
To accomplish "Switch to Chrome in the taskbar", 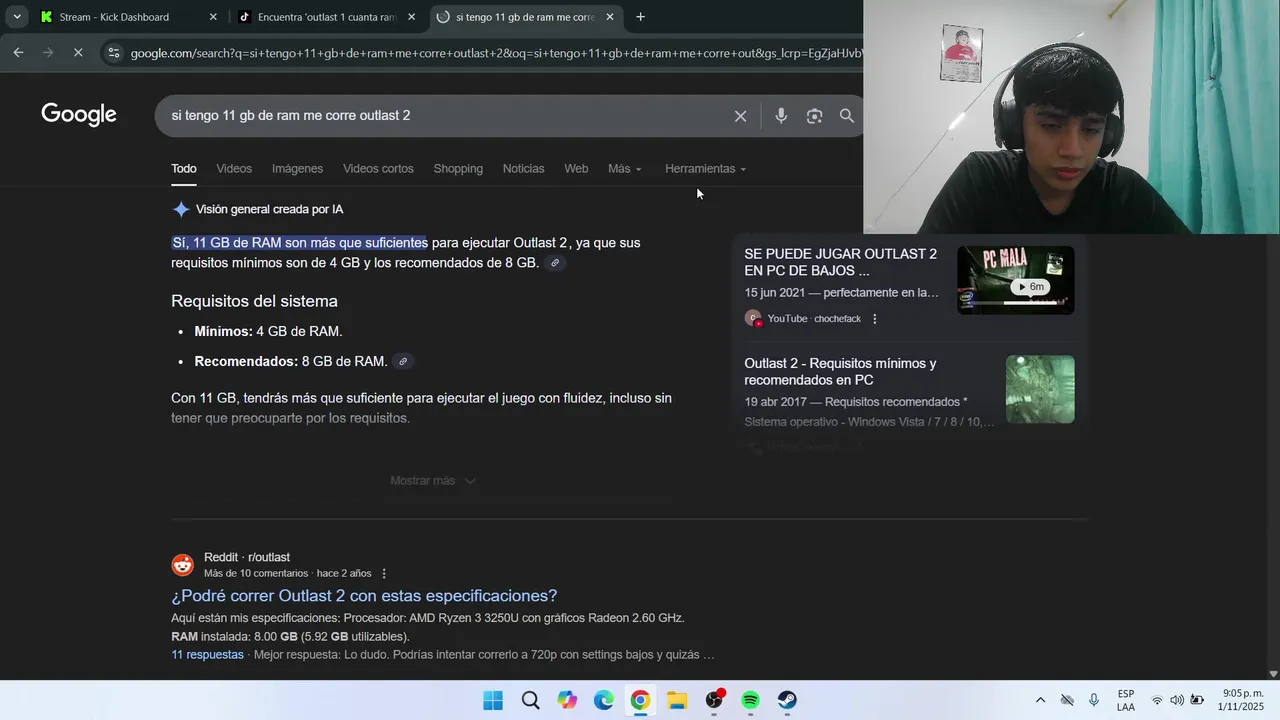I will pyautogui.click(x=640, y=700).
